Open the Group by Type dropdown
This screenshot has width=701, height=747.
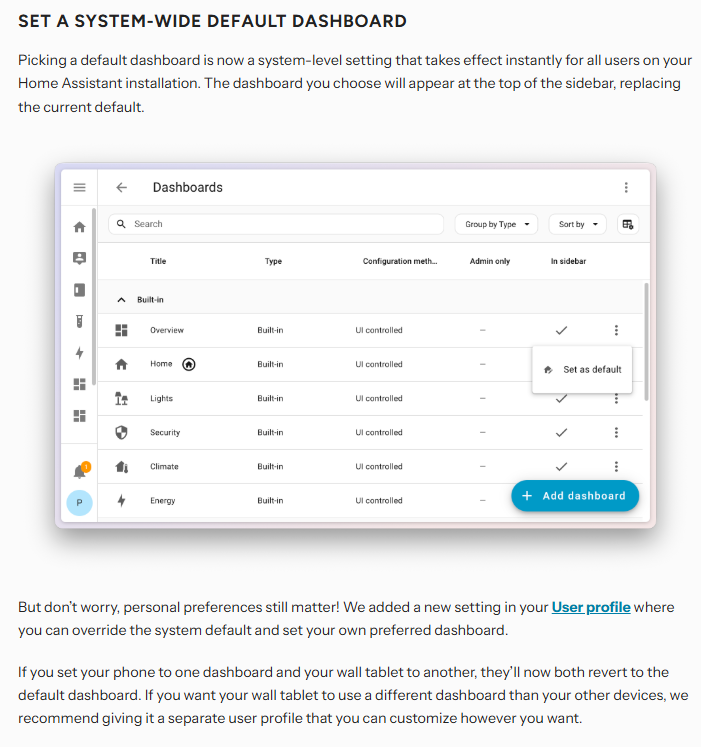[497, 224]
